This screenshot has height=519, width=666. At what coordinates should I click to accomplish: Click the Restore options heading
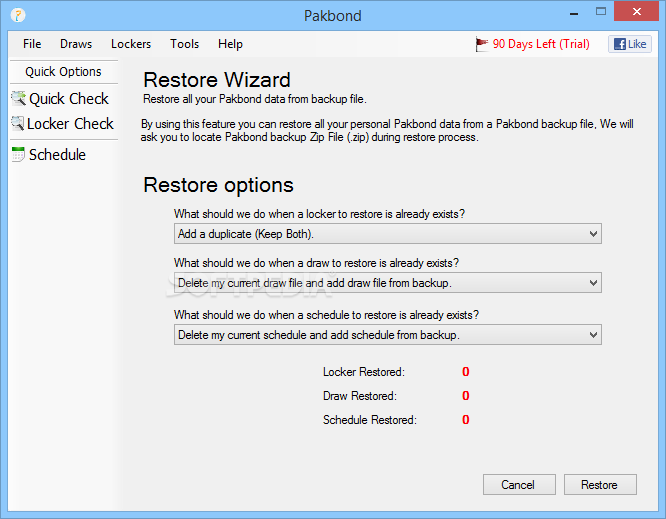(218, 185)
